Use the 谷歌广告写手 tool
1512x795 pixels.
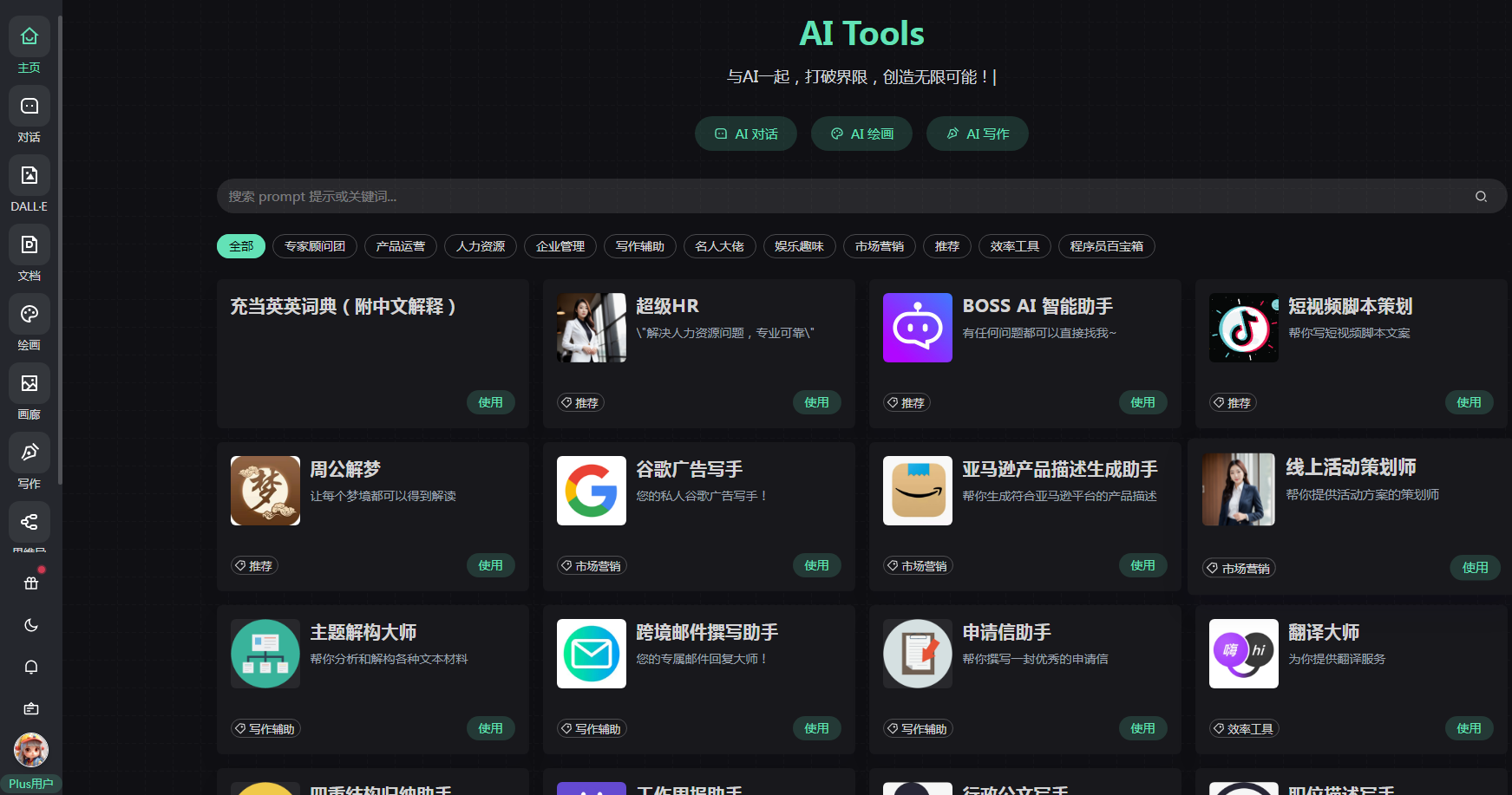pos(817,565)
